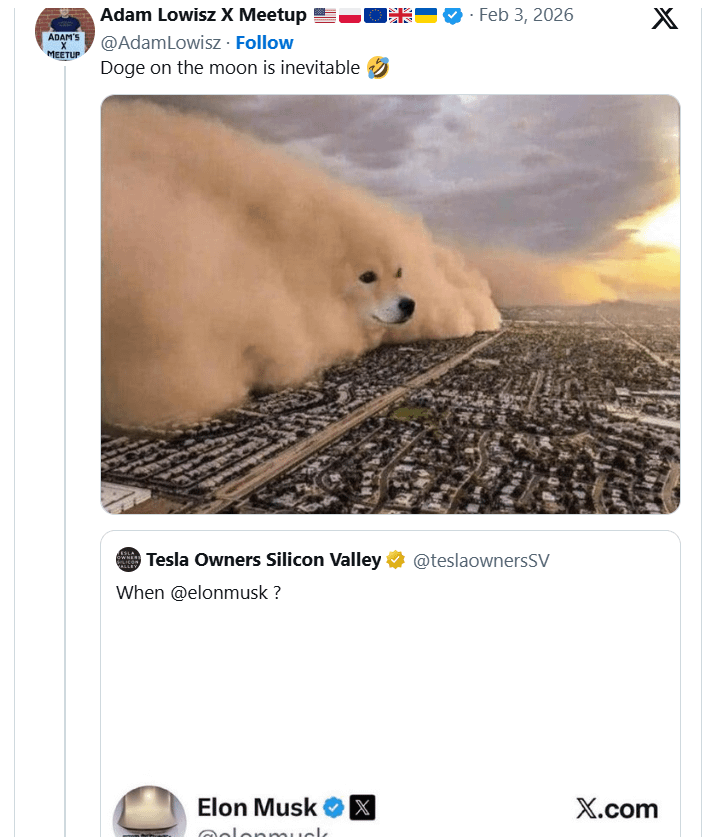717x837 pixels.
Task: Click the @teslaownersSV handle
Action: [x=481, y=560]
